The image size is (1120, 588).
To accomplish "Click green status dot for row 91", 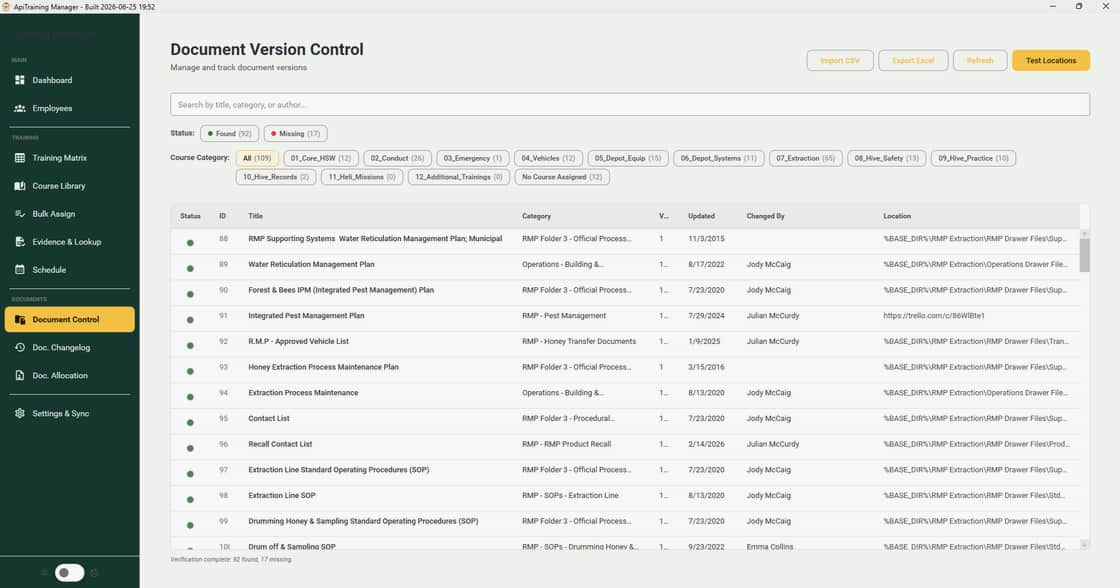I will coord(190,320).
